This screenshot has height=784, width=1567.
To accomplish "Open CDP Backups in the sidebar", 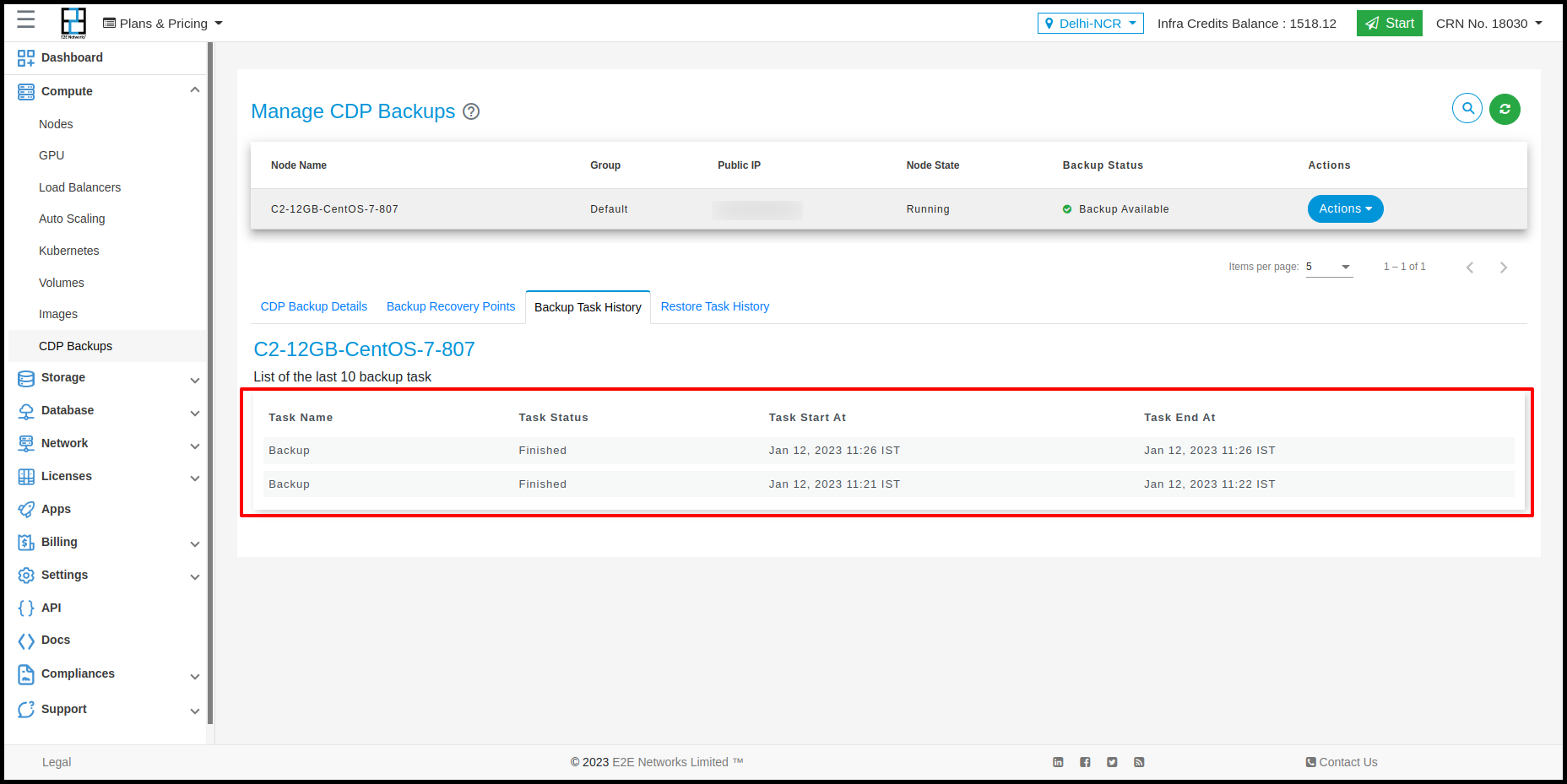I will point(107,346).
